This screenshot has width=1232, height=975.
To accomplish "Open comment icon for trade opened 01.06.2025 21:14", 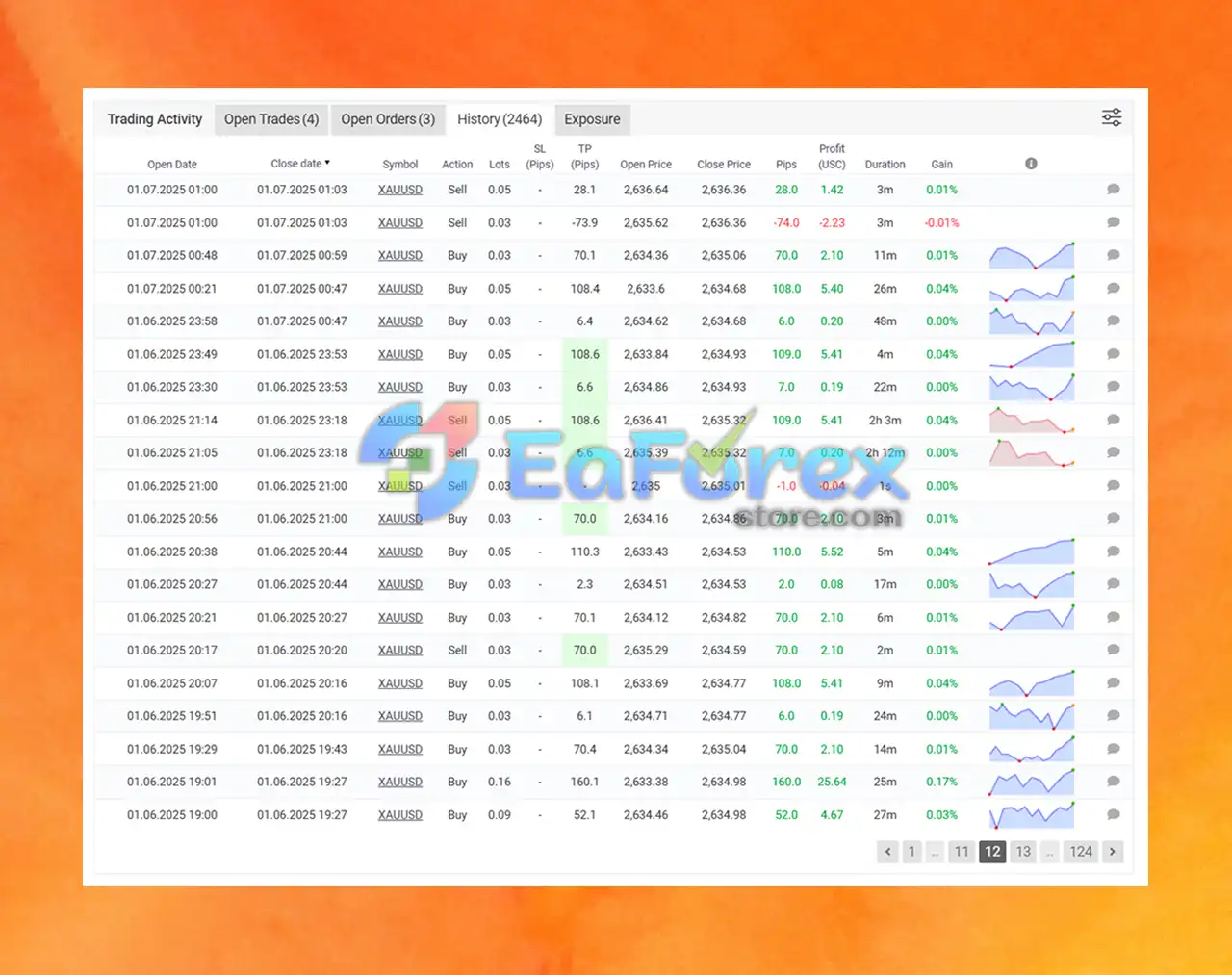I will pyautogui.click(x=1113, y=420).
